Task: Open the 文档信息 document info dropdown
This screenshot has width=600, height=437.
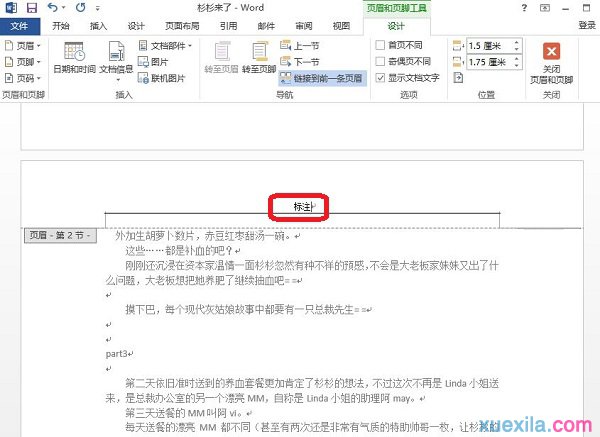Action: 116,61
